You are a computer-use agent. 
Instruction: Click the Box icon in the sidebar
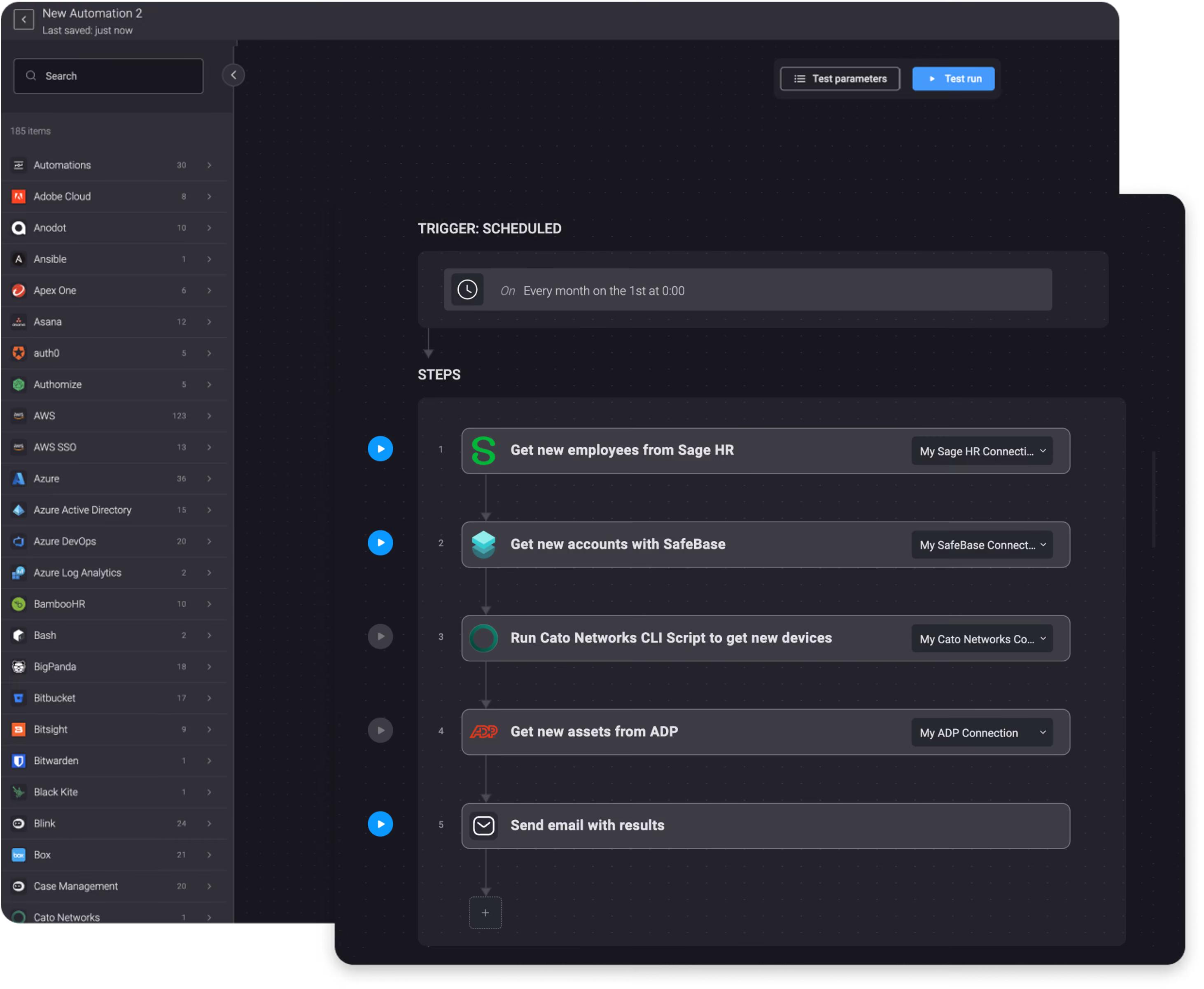[x=19, y=855]
